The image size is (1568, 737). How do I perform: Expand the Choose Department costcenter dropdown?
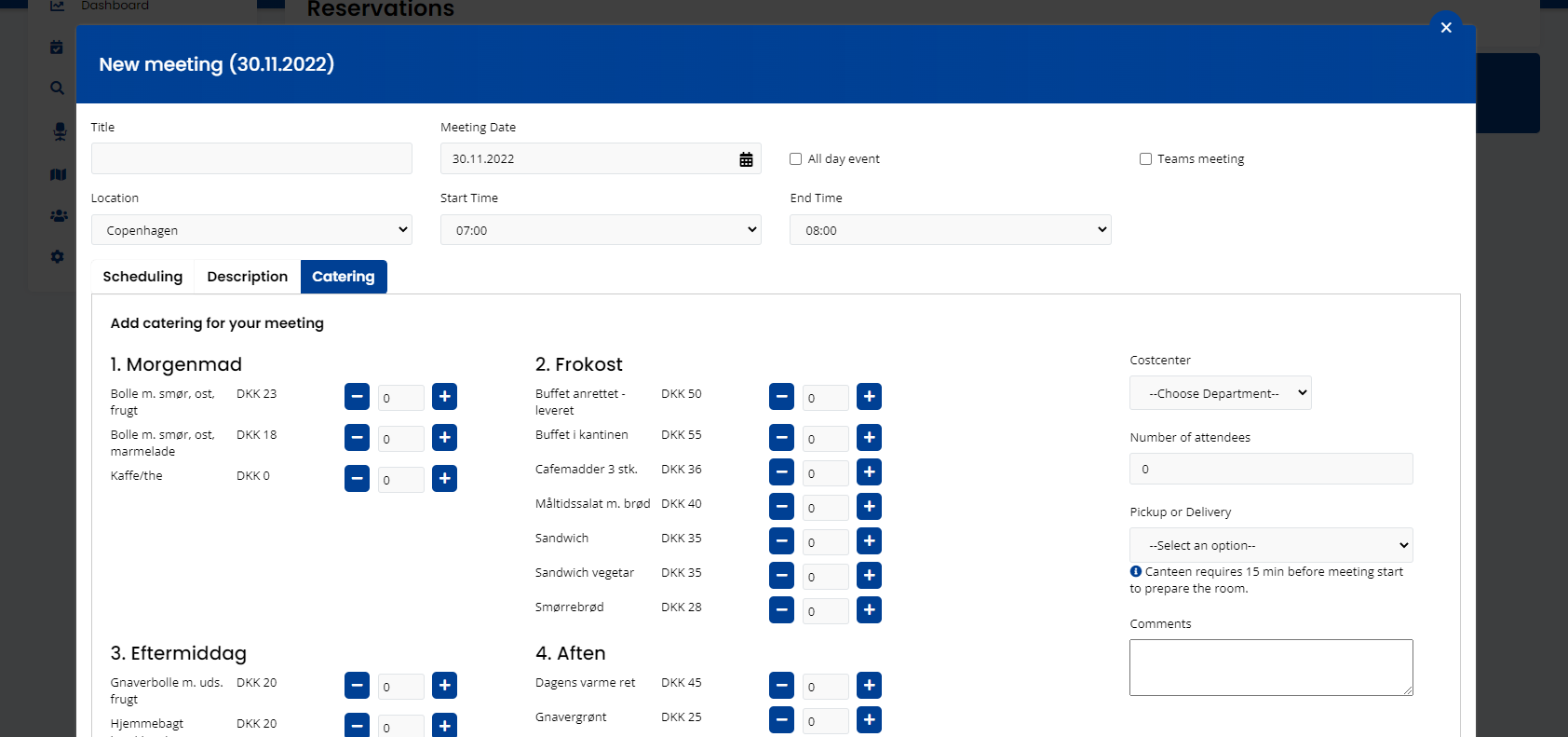coord(1221,393)
